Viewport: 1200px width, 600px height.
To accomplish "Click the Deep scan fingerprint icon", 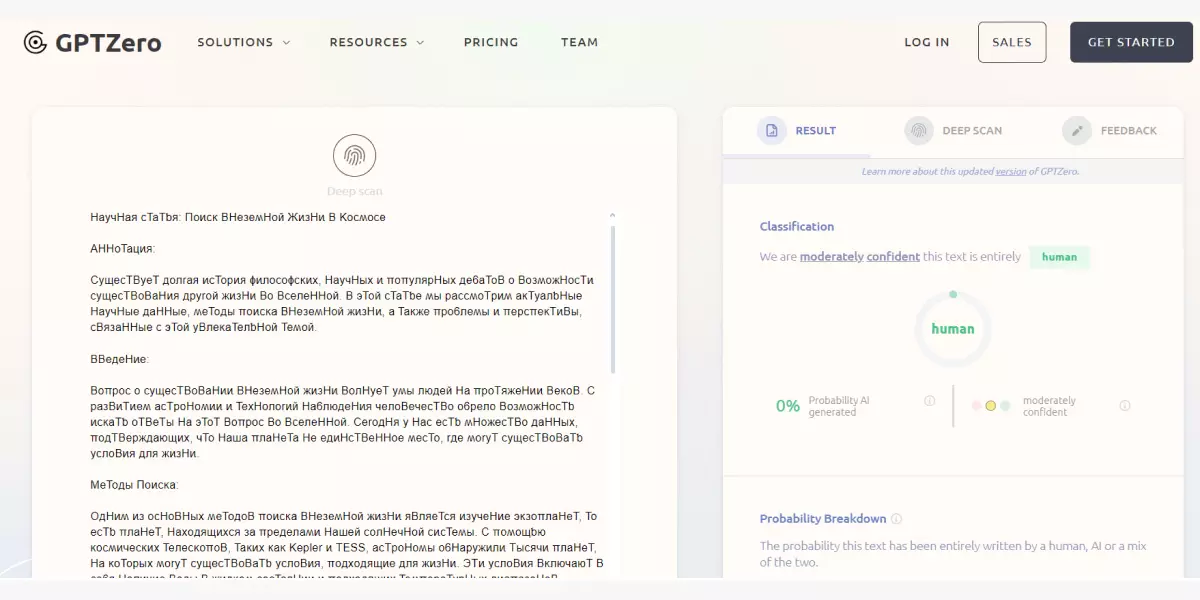I will point(354,155).
